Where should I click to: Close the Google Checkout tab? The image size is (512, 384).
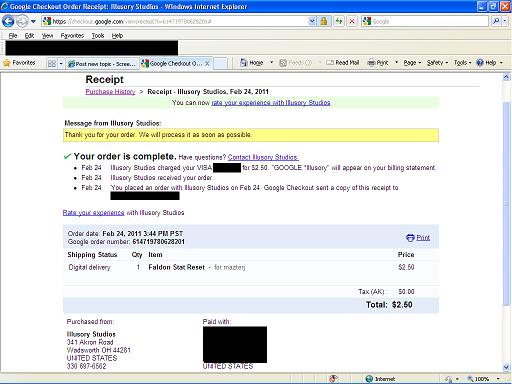(207, 63)
